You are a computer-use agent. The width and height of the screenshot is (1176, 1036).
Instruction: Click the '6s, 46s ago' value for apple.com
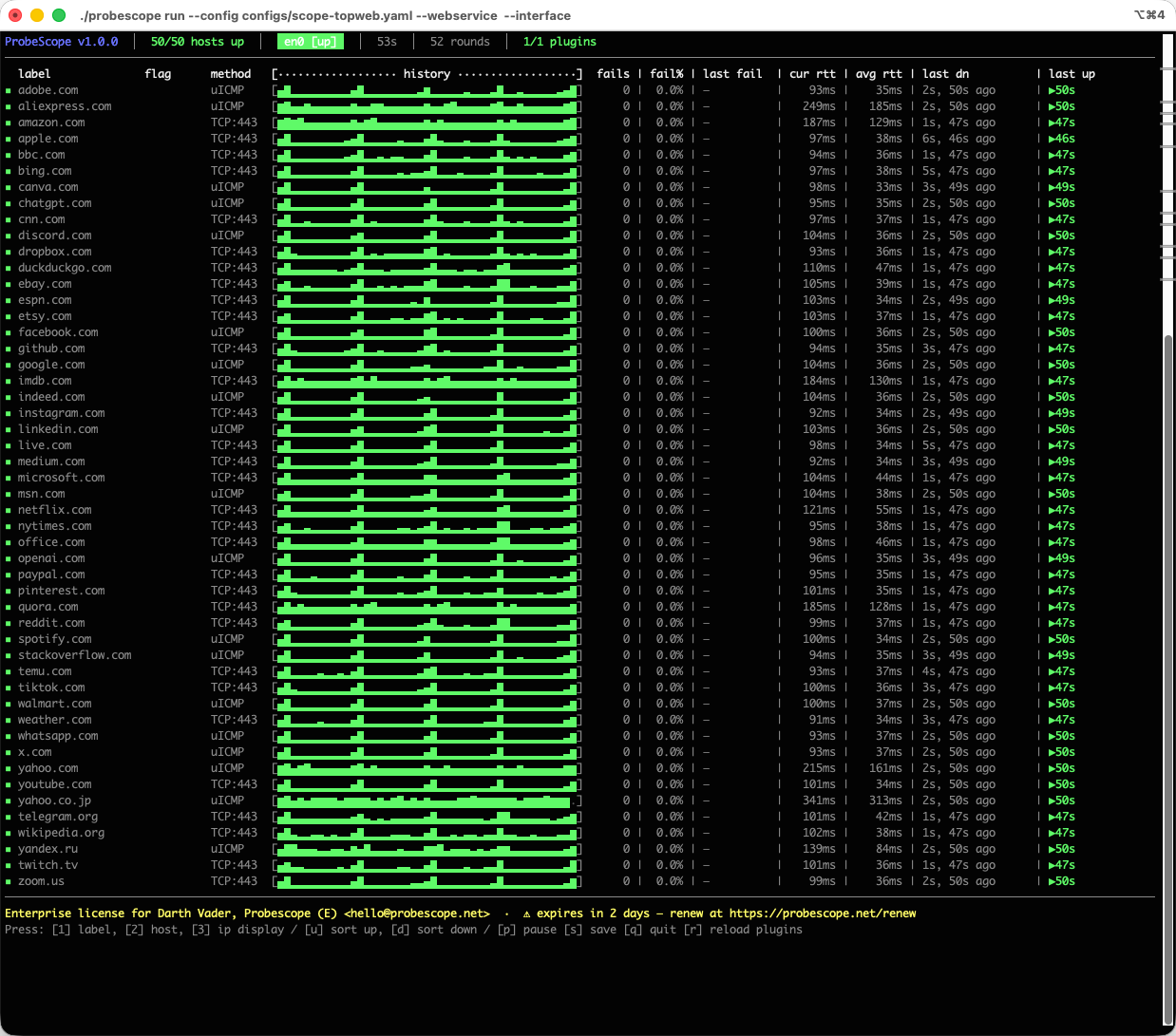[958, 139]
